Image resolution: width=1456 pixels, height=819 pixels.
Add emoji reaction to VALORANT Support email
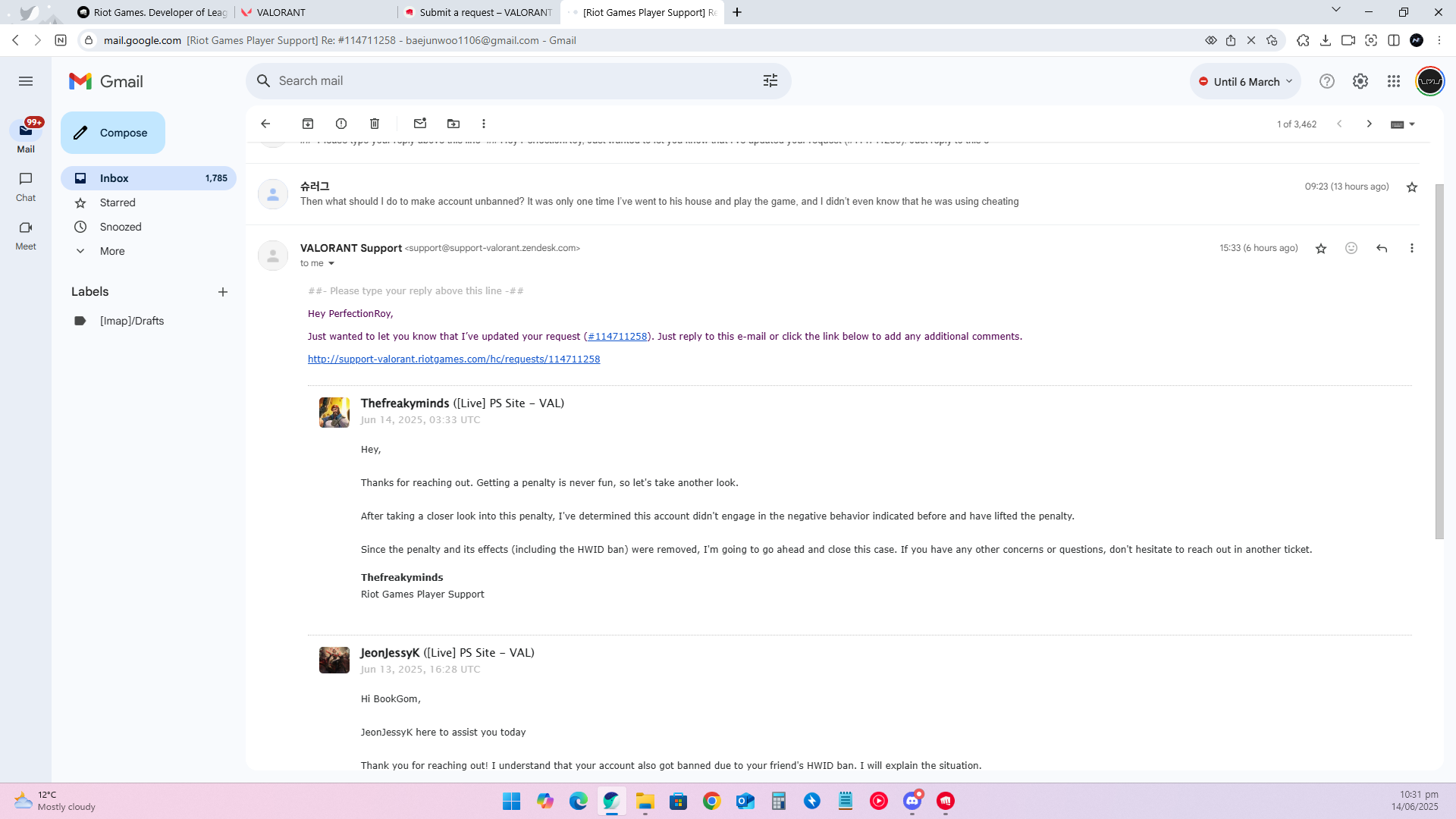[1351, 248]
